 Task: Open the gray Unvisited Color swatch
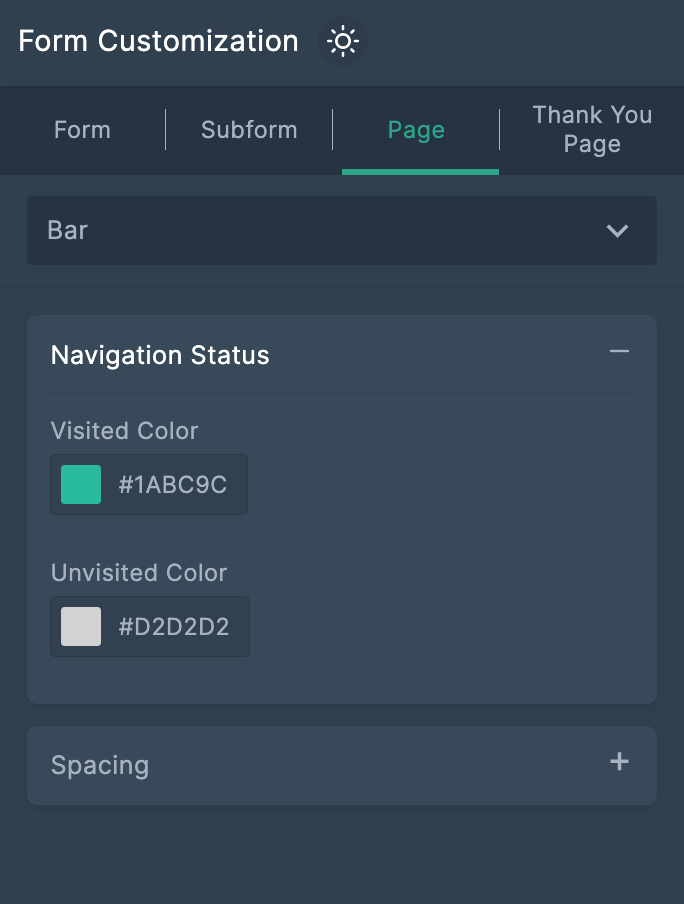(x=81, y=627)
